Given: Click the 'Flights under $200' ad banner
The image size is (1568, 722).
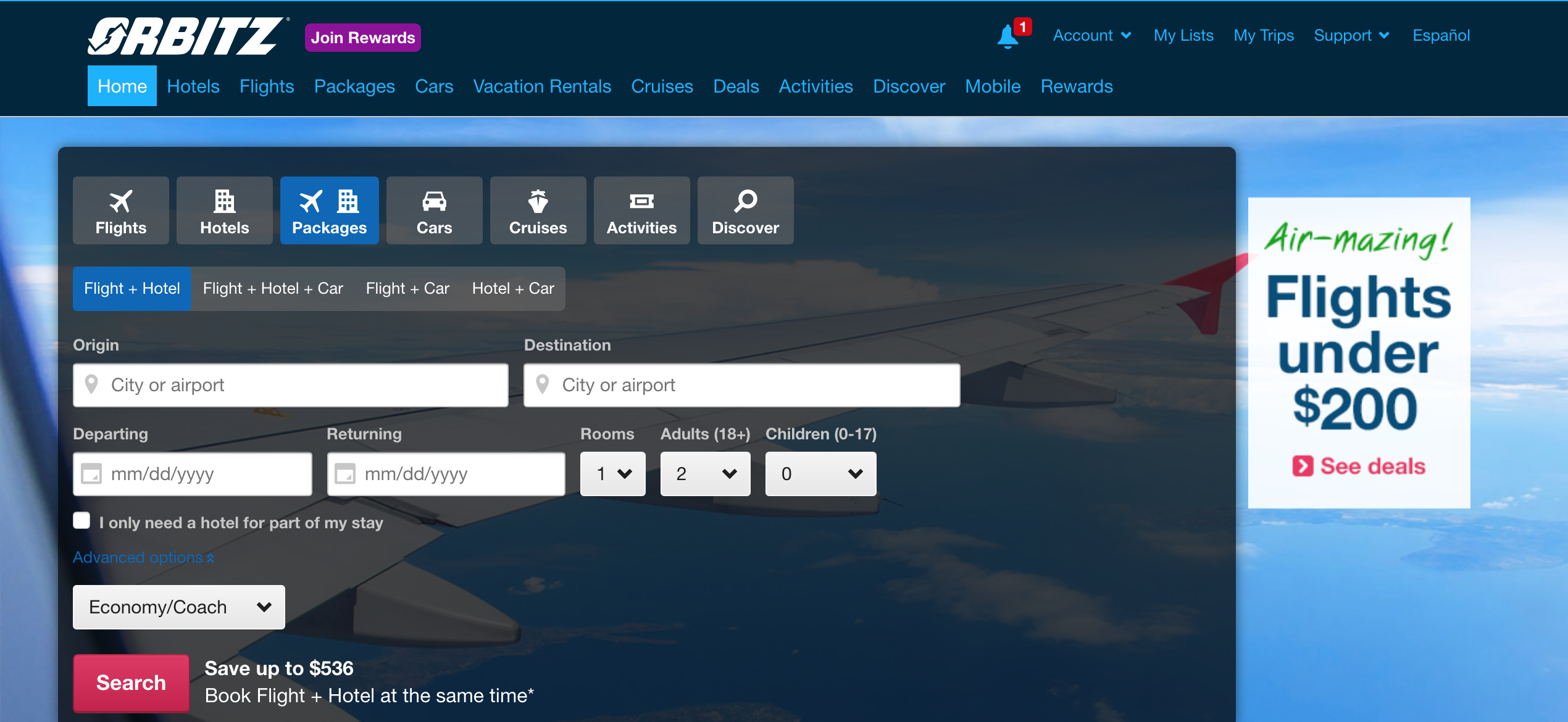Looking at the screenshot, I should [1359, 352].
